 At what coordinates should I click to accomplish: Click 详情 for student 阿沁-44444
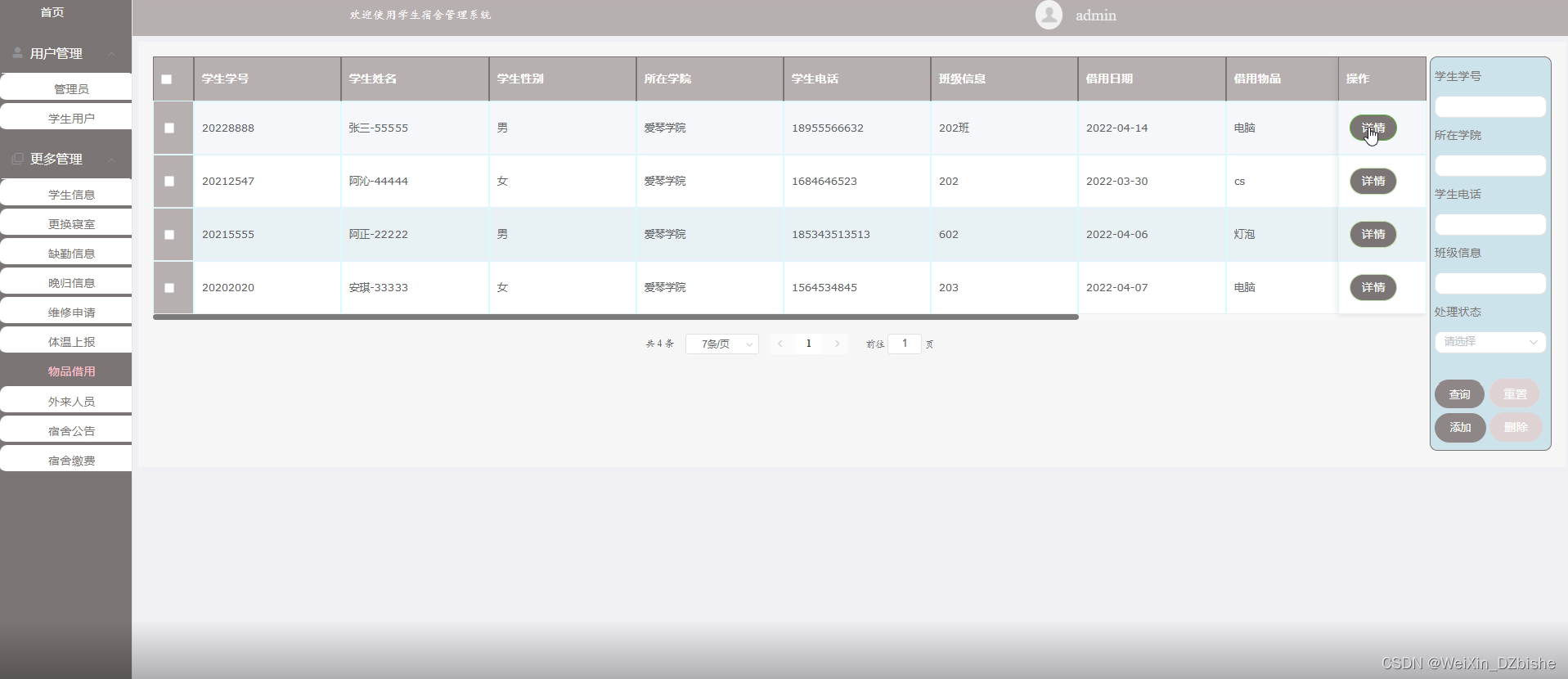(x=1373, y=181)
